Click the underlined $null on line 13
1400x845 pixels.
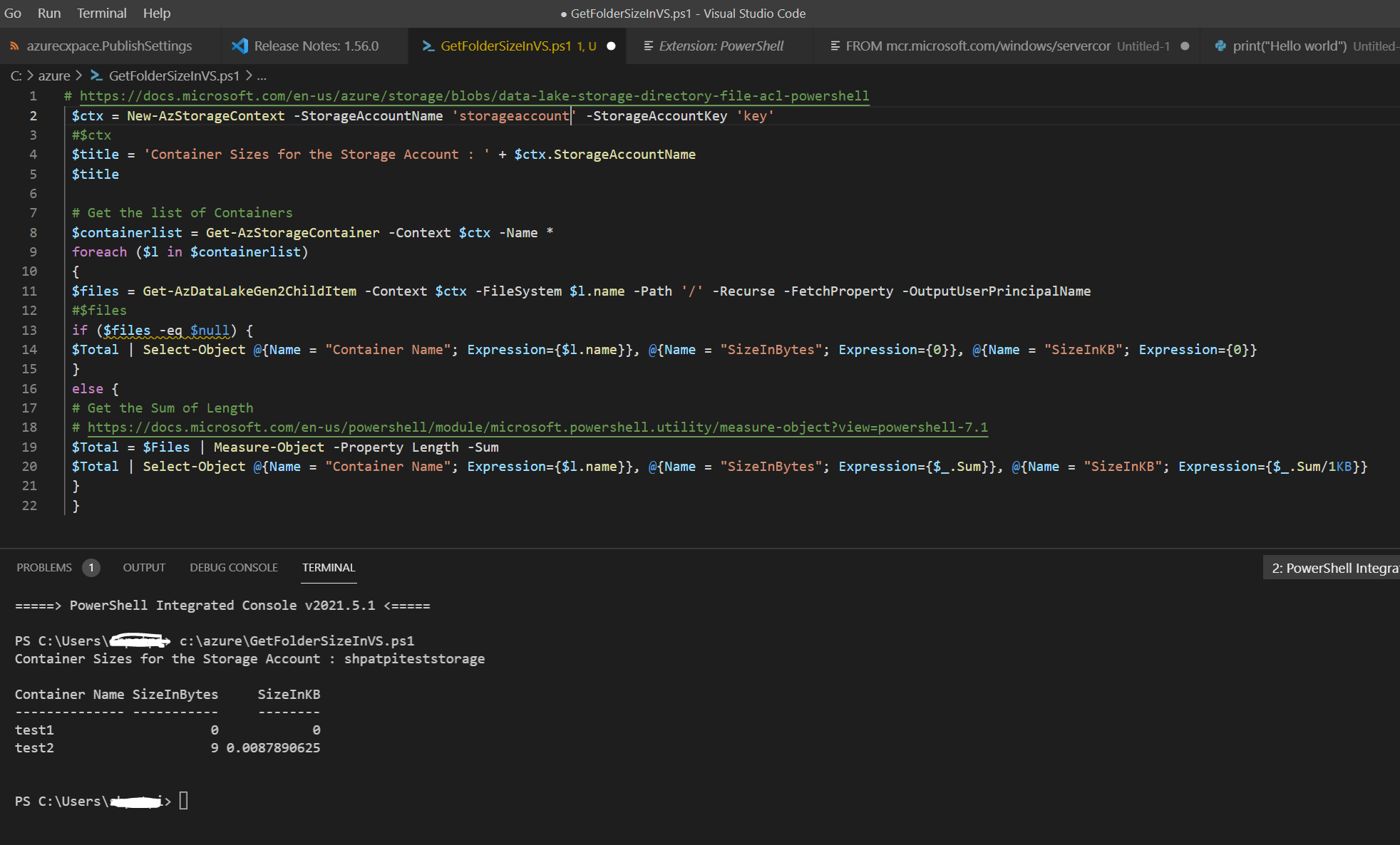pyautogui.click(x=210, y=330)
